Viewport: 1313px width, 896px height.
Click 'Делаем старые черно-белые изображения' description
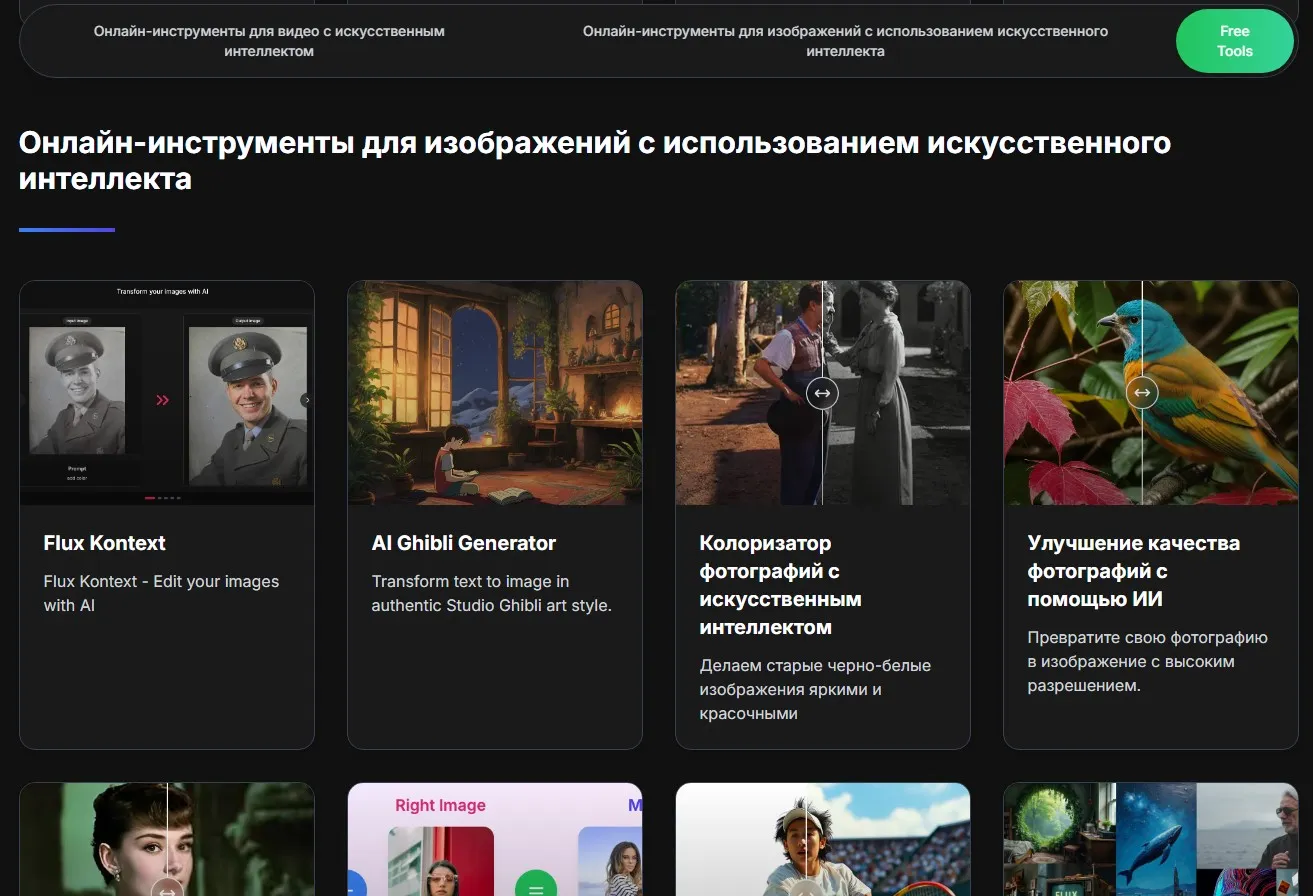pyautogui.click(x=815, y=689)
